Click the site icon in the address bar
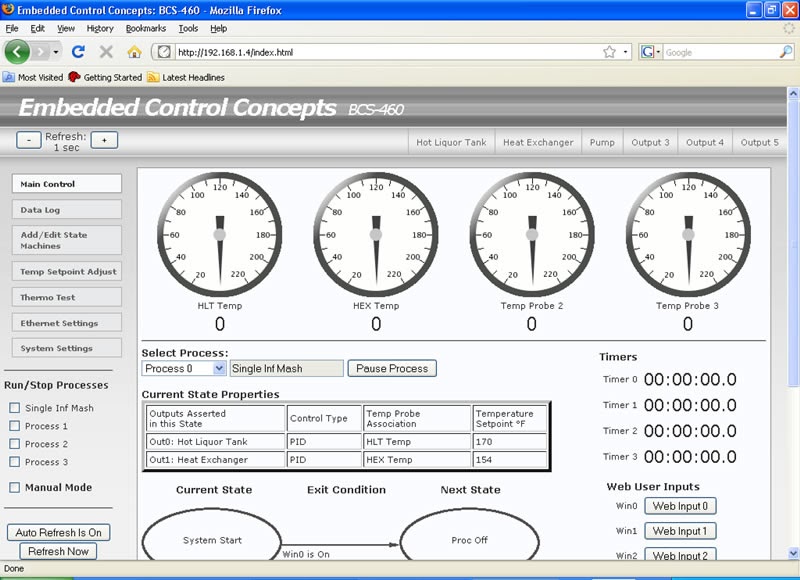Image resolution: width=800 pixels, height=580 pixels. 165,52
